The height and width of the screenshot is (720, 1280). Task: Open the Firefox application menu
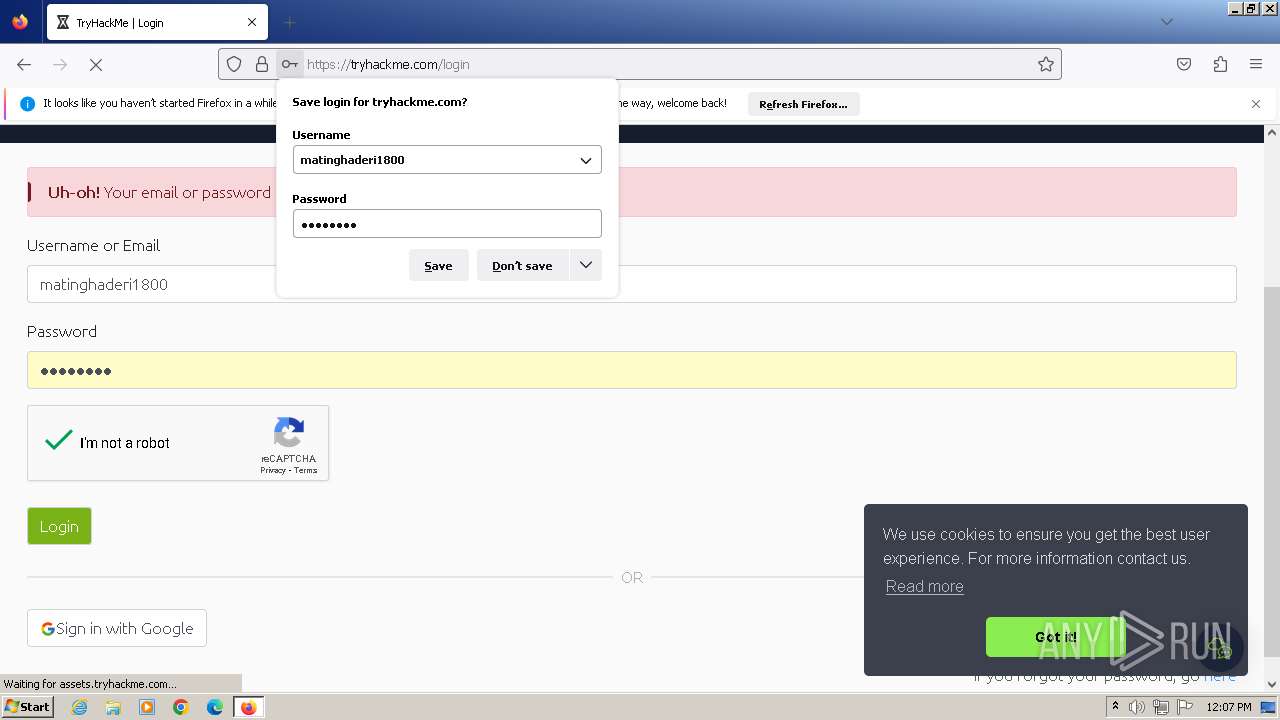[x=1256, y=64]
